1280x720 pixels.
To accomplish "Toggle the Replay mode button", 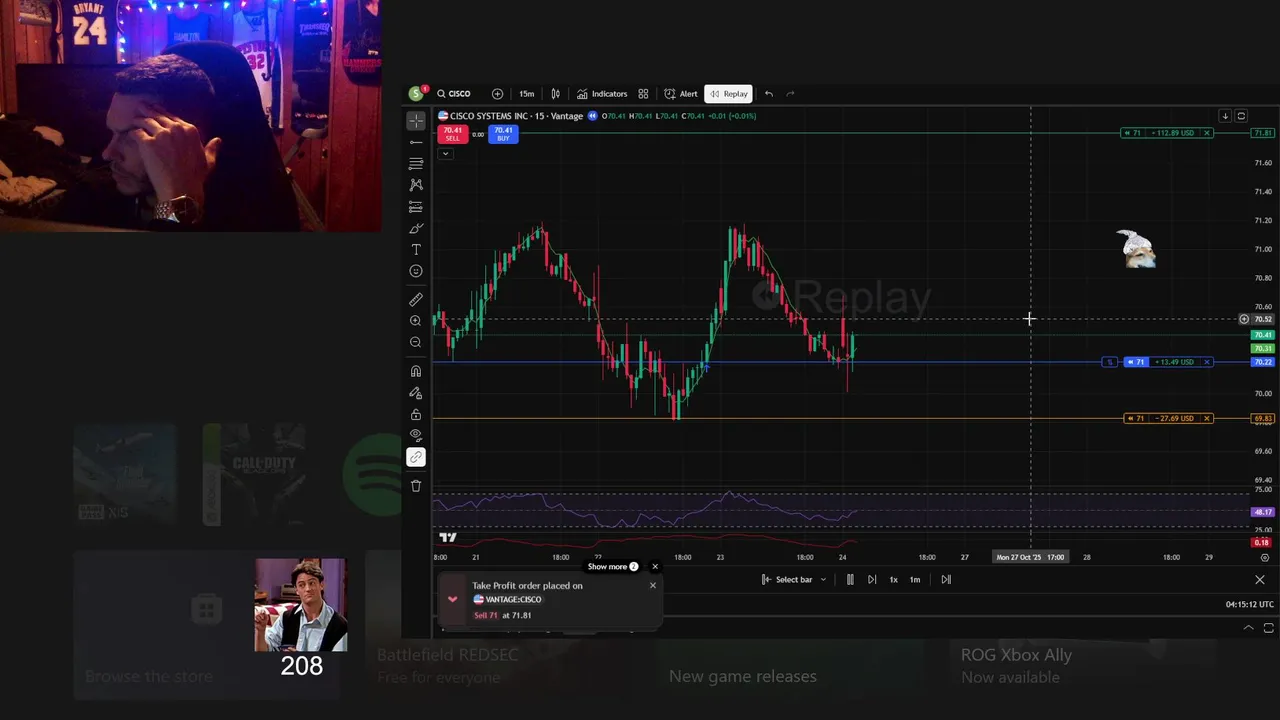I will pos(729,94).
